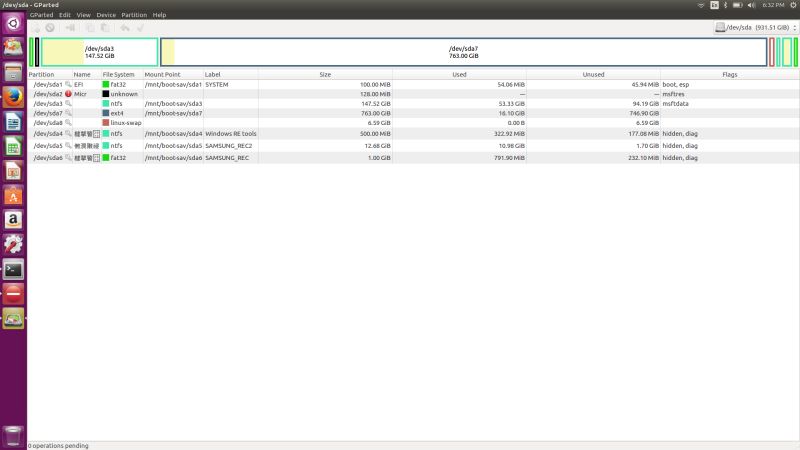The height and width of the screenshot is (450, 800).
Task: Select the /dev/sda7 block in the disk map
Action: point(463,52)
